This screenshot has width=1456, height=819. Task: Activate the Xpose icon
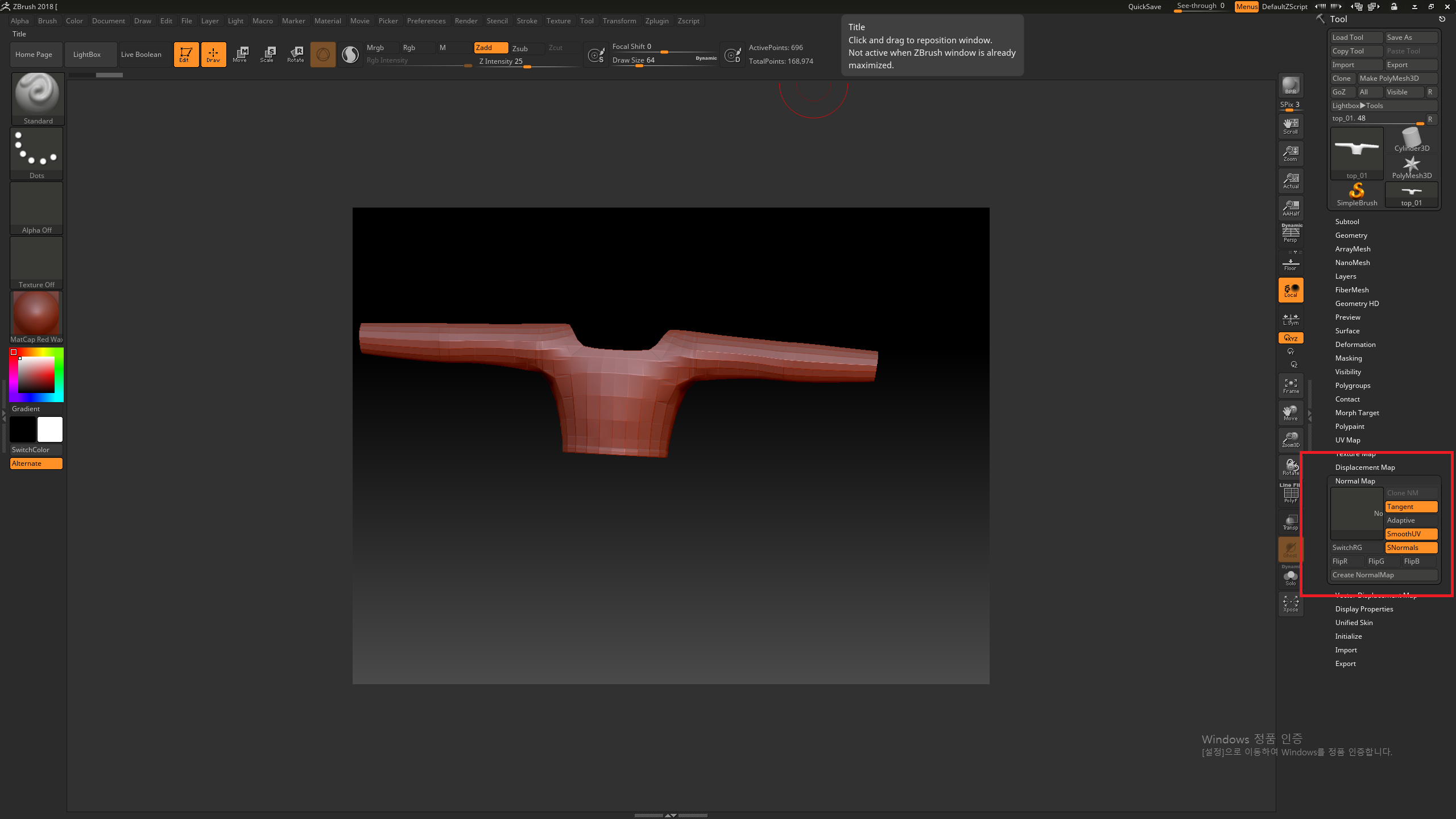1290,603
